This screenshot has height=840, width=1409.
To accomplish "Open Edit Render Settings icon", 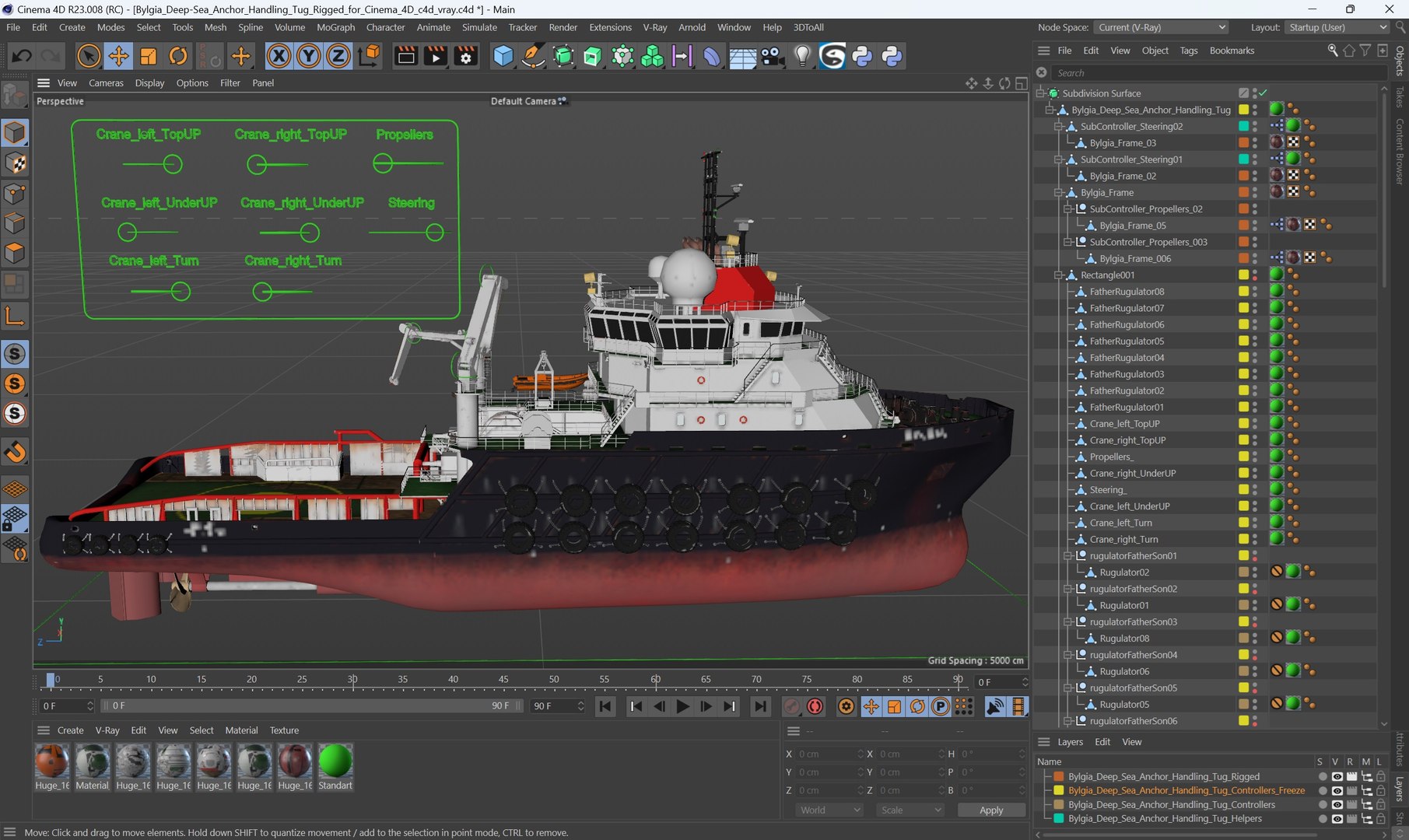I will point(466,56).
